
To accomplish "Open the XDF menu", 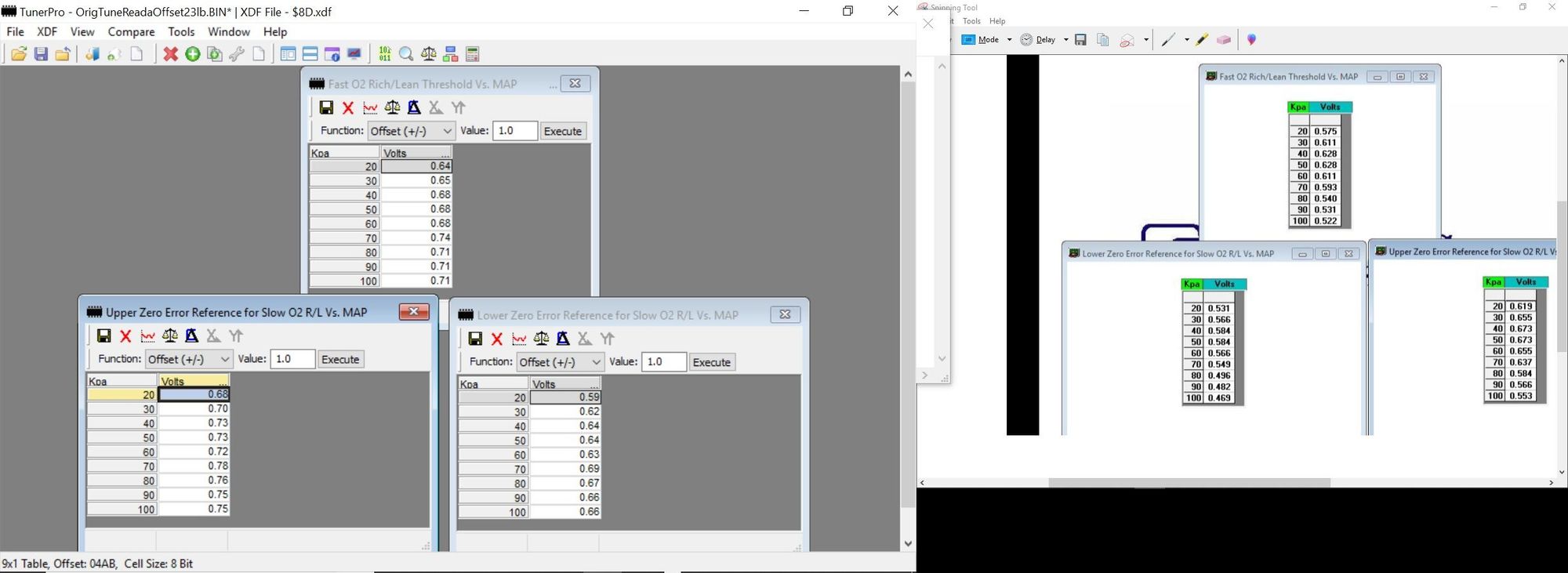I will pyautogui.click(x=47, y=32).
